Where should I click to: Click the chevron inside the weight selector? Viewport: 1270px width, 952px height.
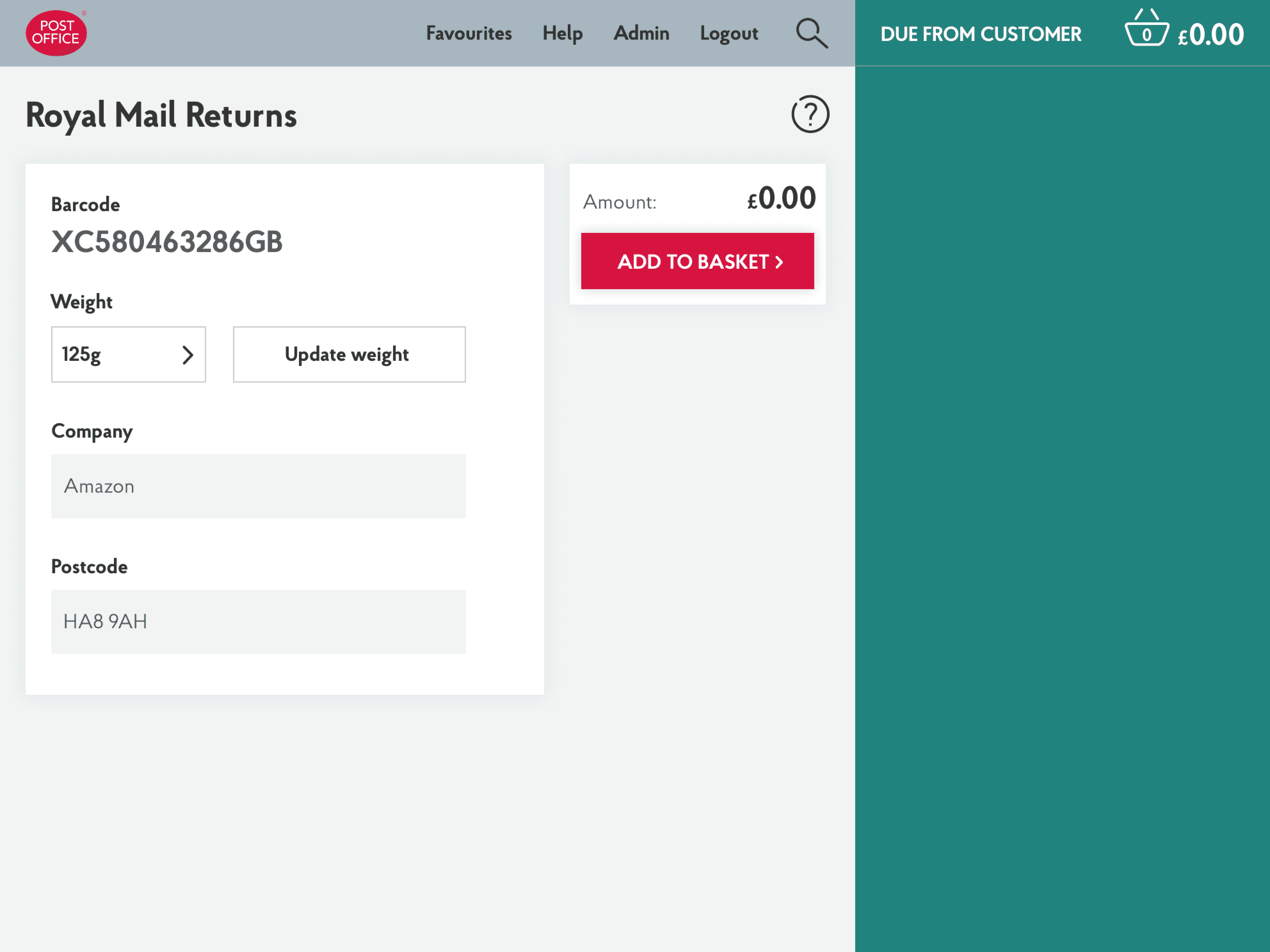[188, 355]
